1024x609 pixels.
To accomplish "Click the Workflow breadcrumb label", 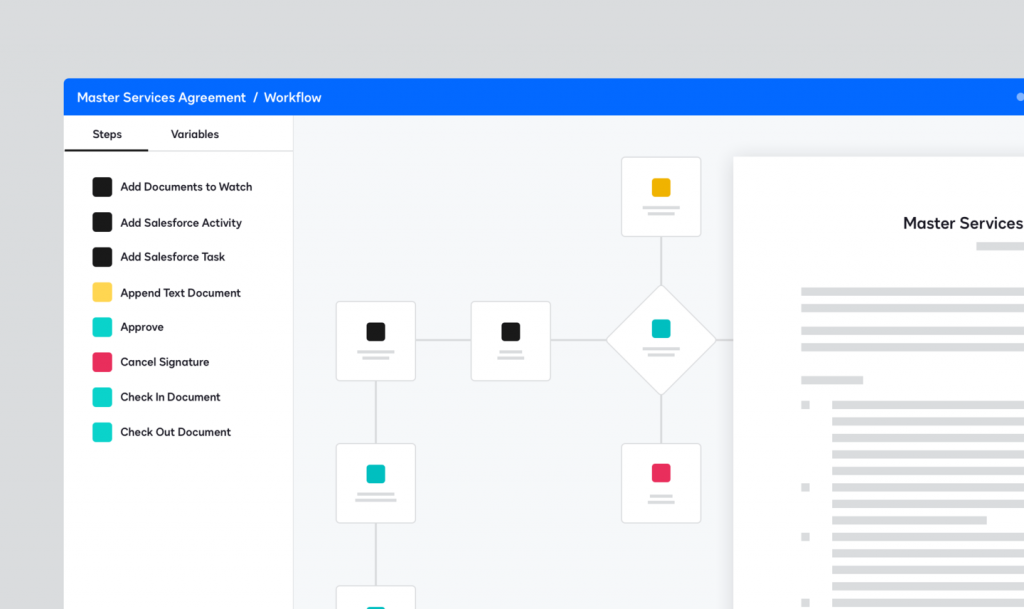I will 292,97.
